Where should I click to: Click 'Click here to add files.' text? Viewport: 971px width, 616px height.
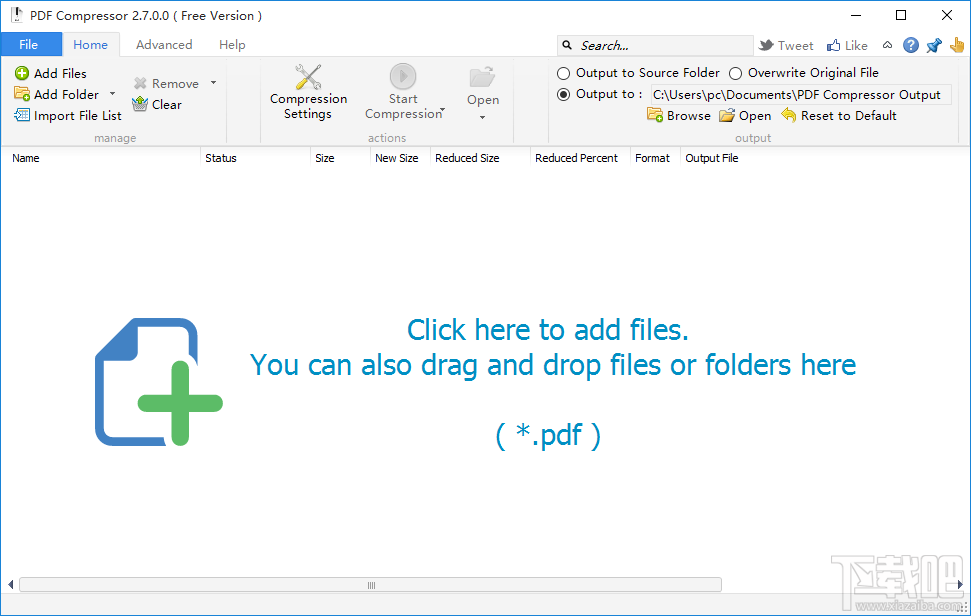[547, 329]
